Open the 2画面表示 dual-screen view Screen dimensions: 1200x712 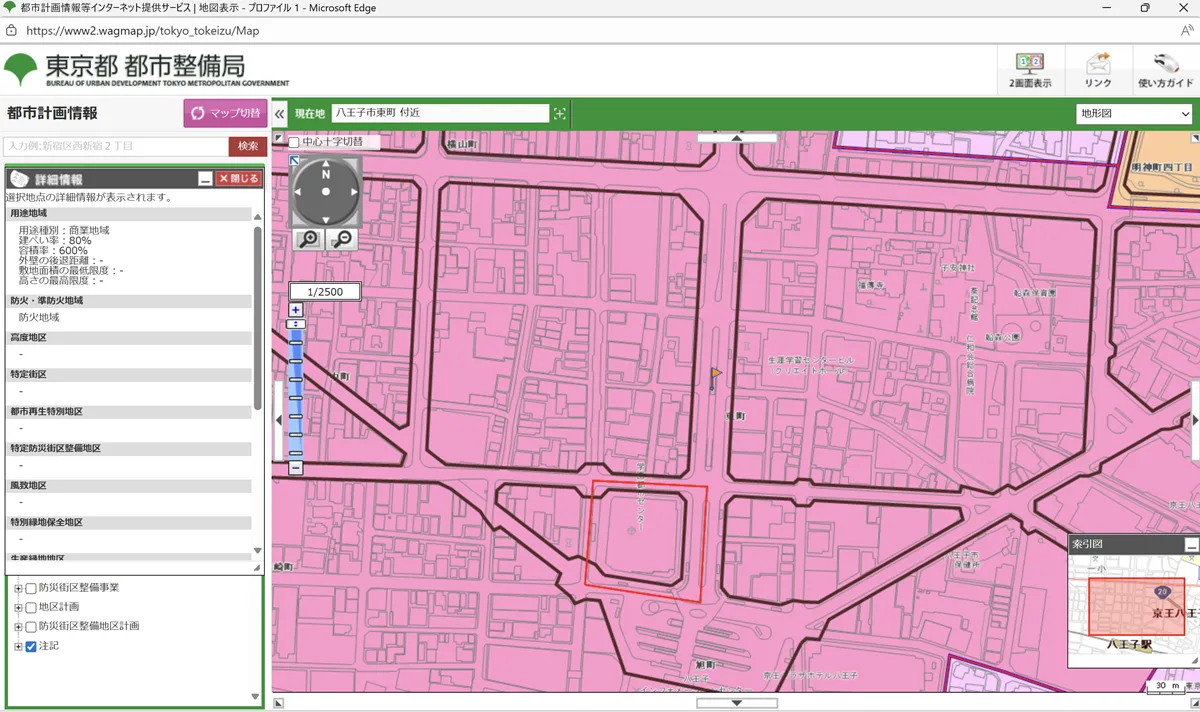click(1029, 70)
